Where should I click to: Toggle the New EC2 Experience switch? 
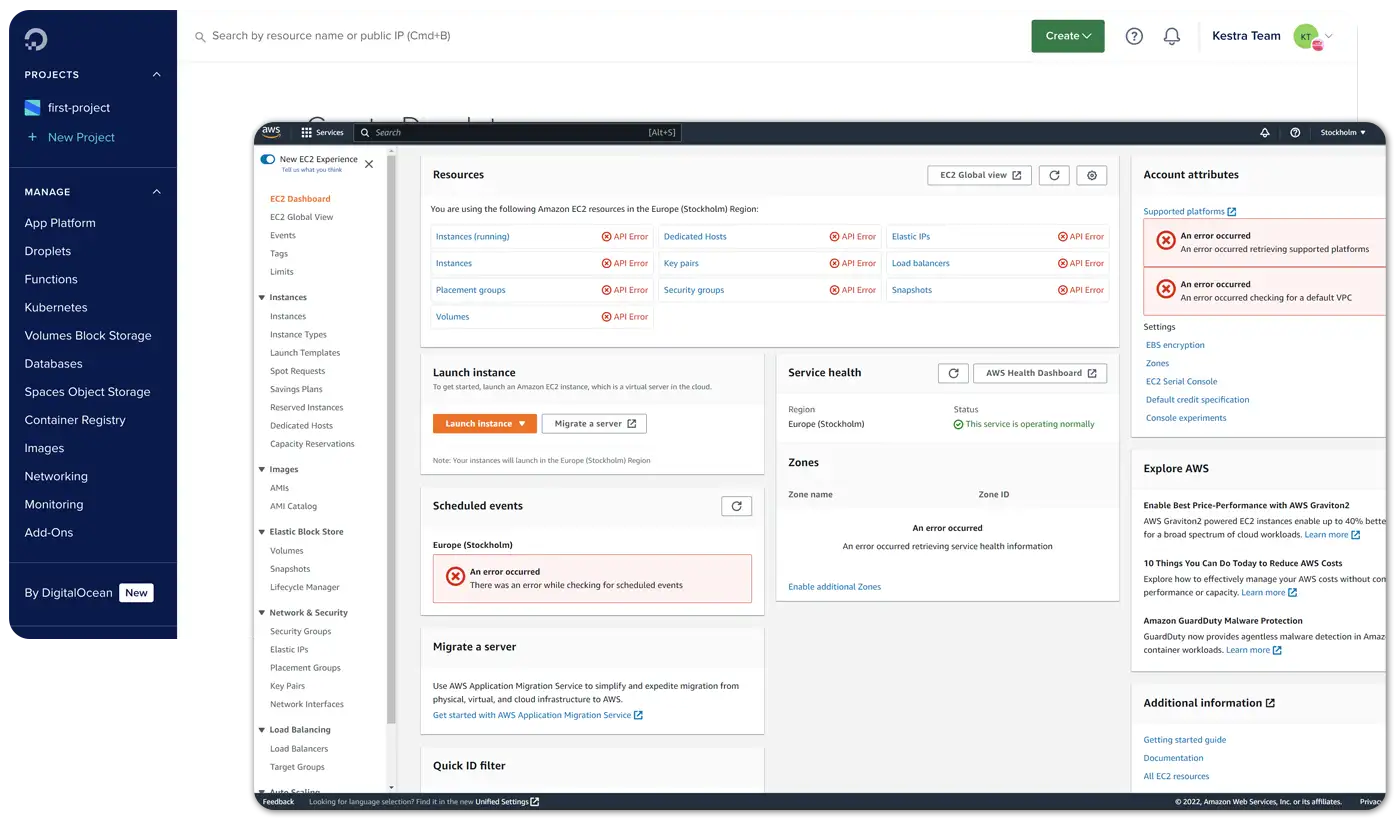click(x=268, y=159)
